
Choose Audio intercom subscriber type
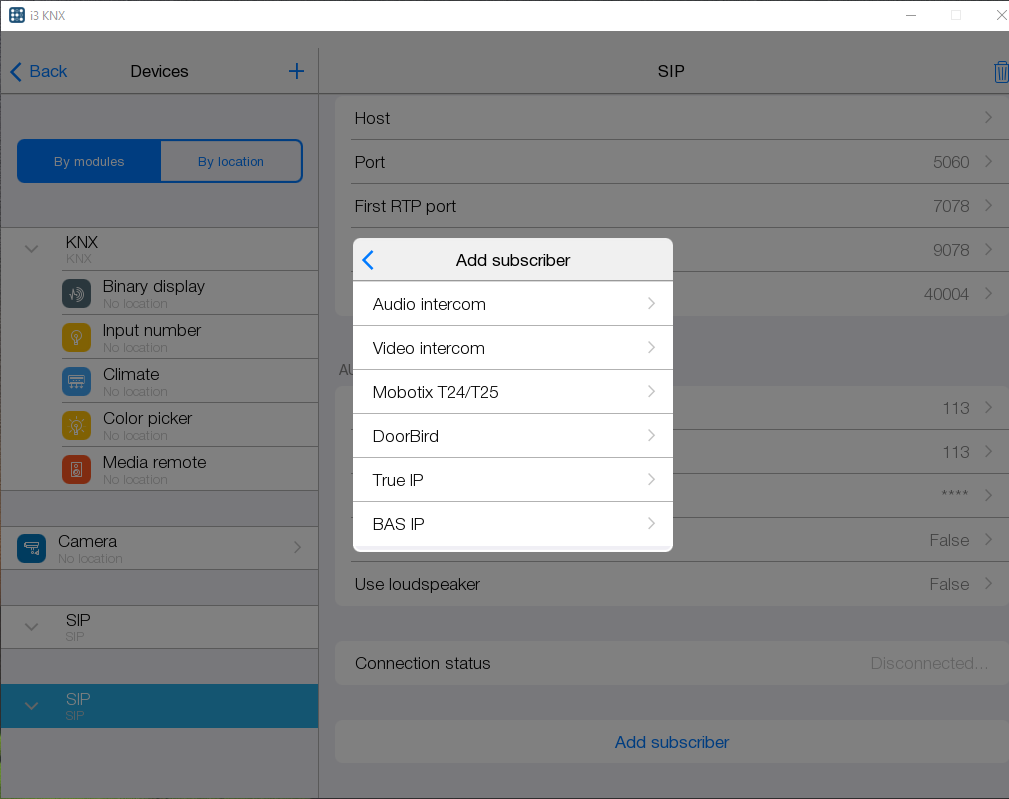click(x=512, y=304)
